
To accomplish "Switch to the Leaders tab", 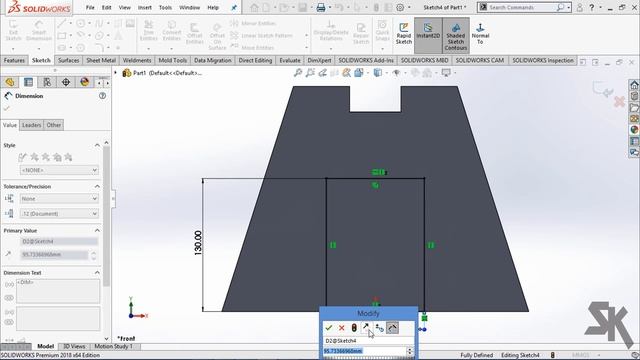I will pos(31,125).
